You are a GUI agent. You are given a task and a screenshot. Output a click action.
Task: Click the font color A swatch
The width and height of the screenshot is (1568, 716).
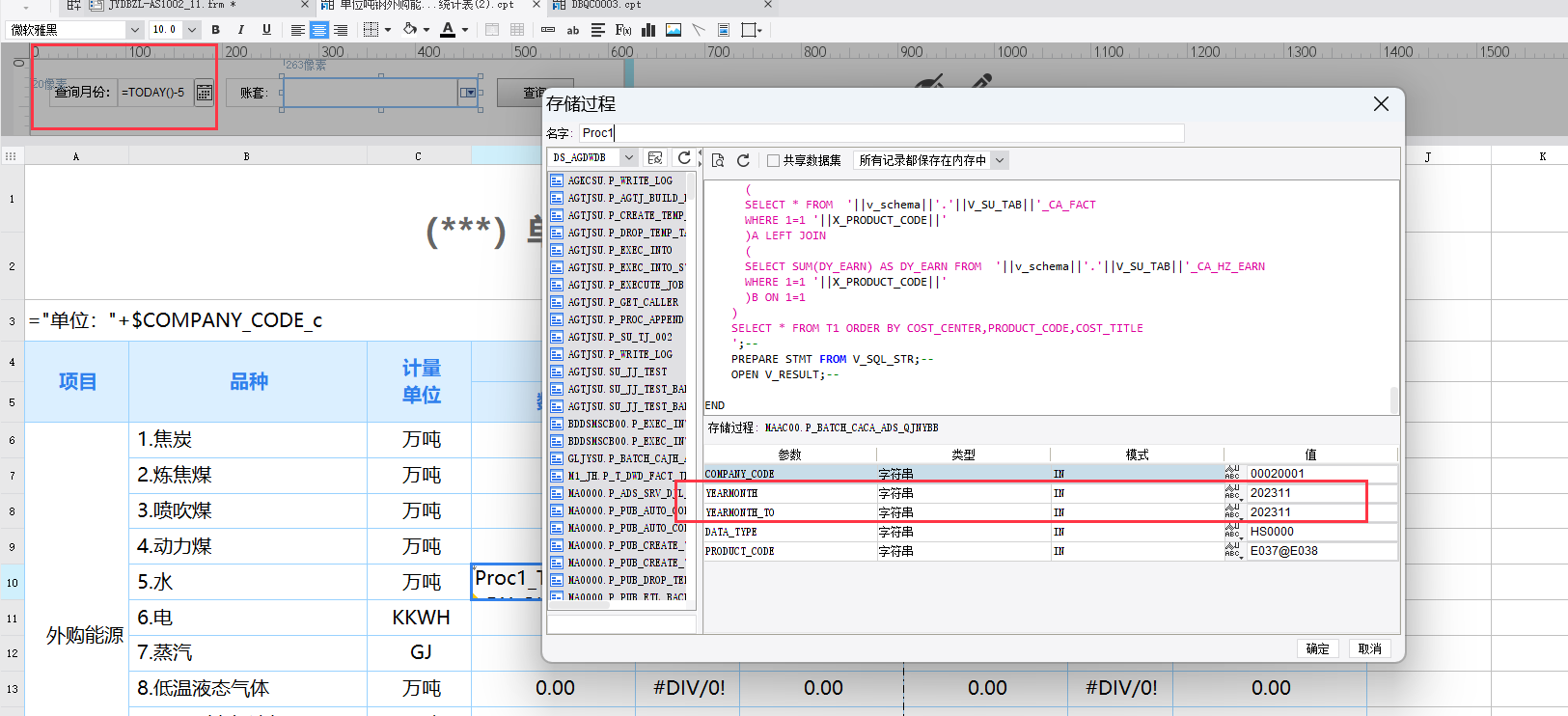[448, 30]
